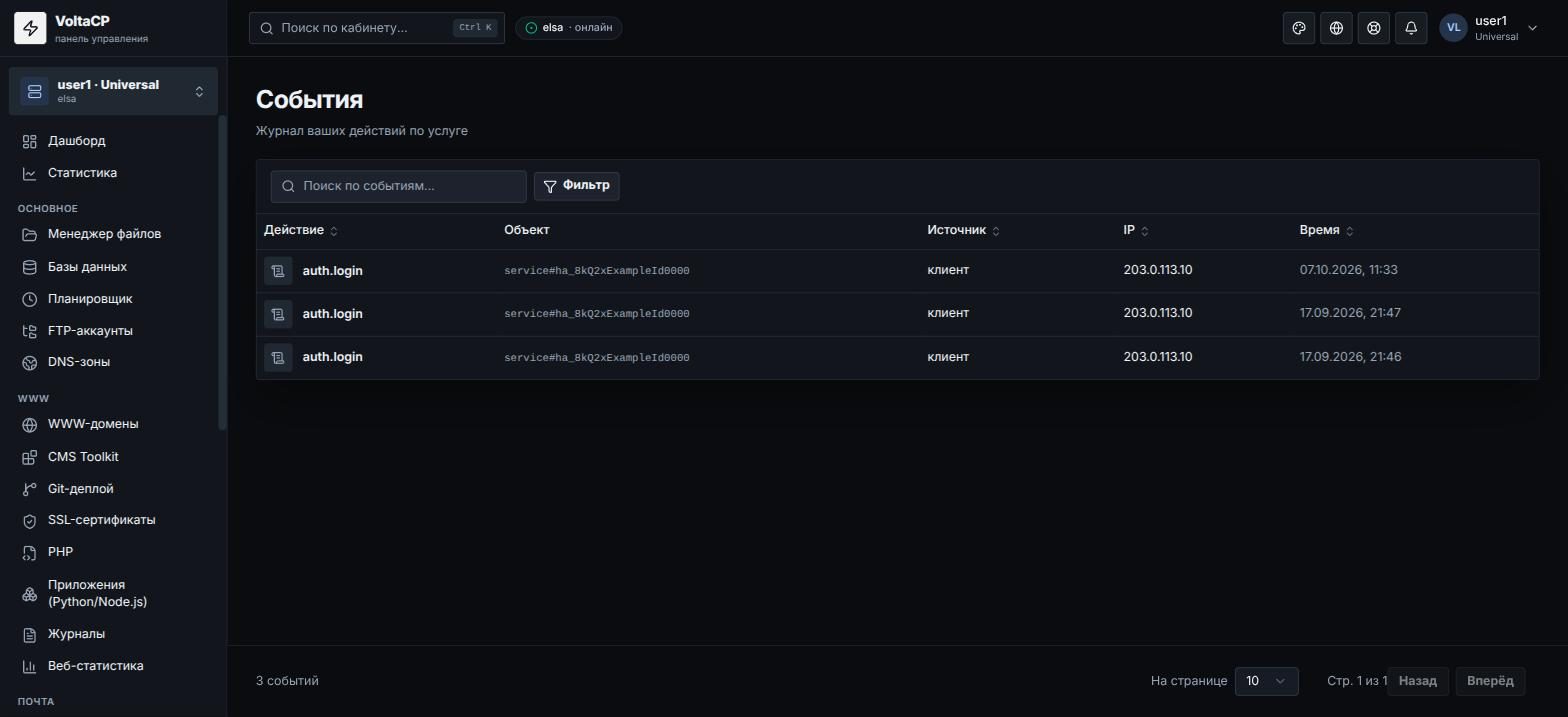The image size is (1568, 717).
Task: Click the event icon for the 21:46 login
Action: [x=278, y=357]
